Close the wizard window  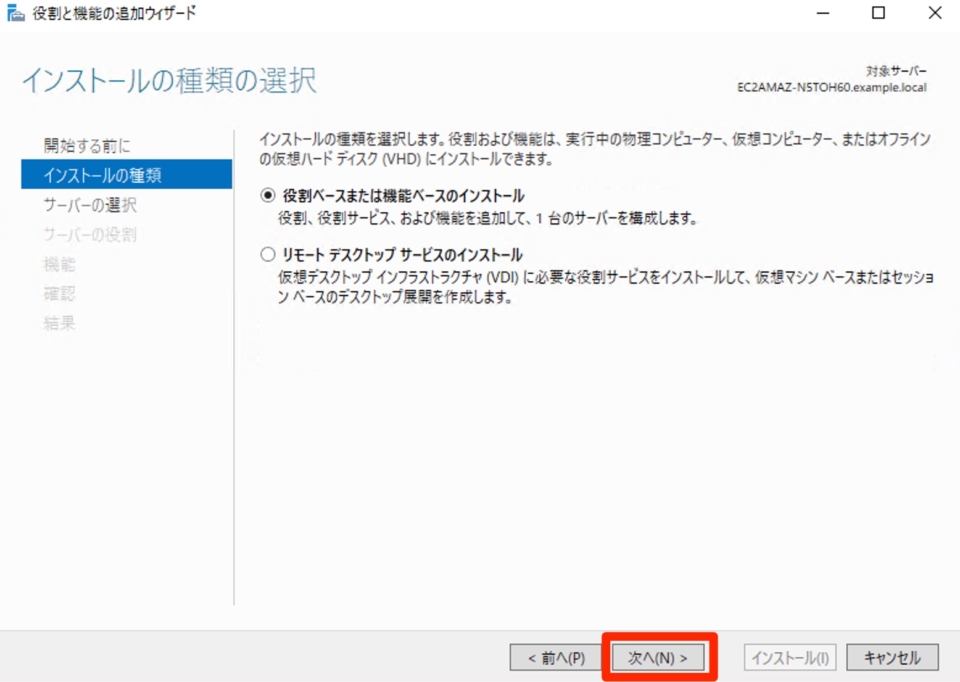[x=935, y=13]
